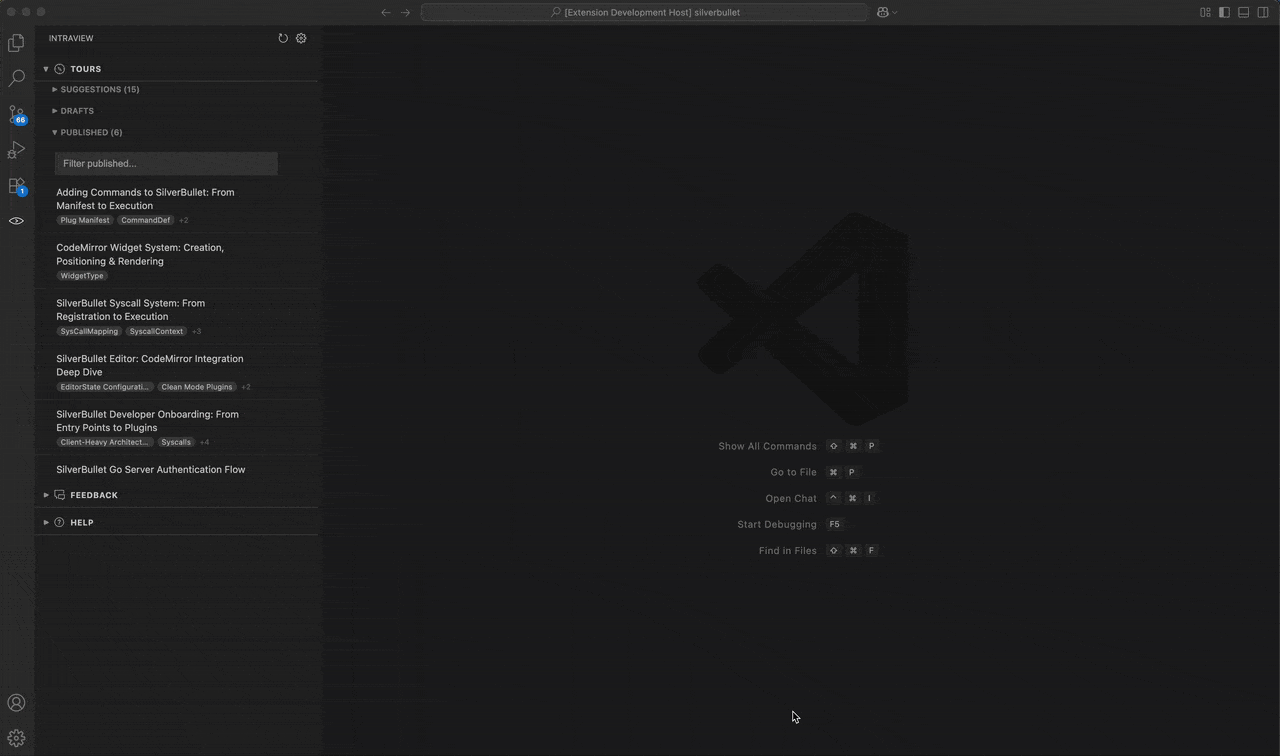1280x756 pixels.
Task: Open the Copilot dropdown chevron
Action: [x=895, y=12]
